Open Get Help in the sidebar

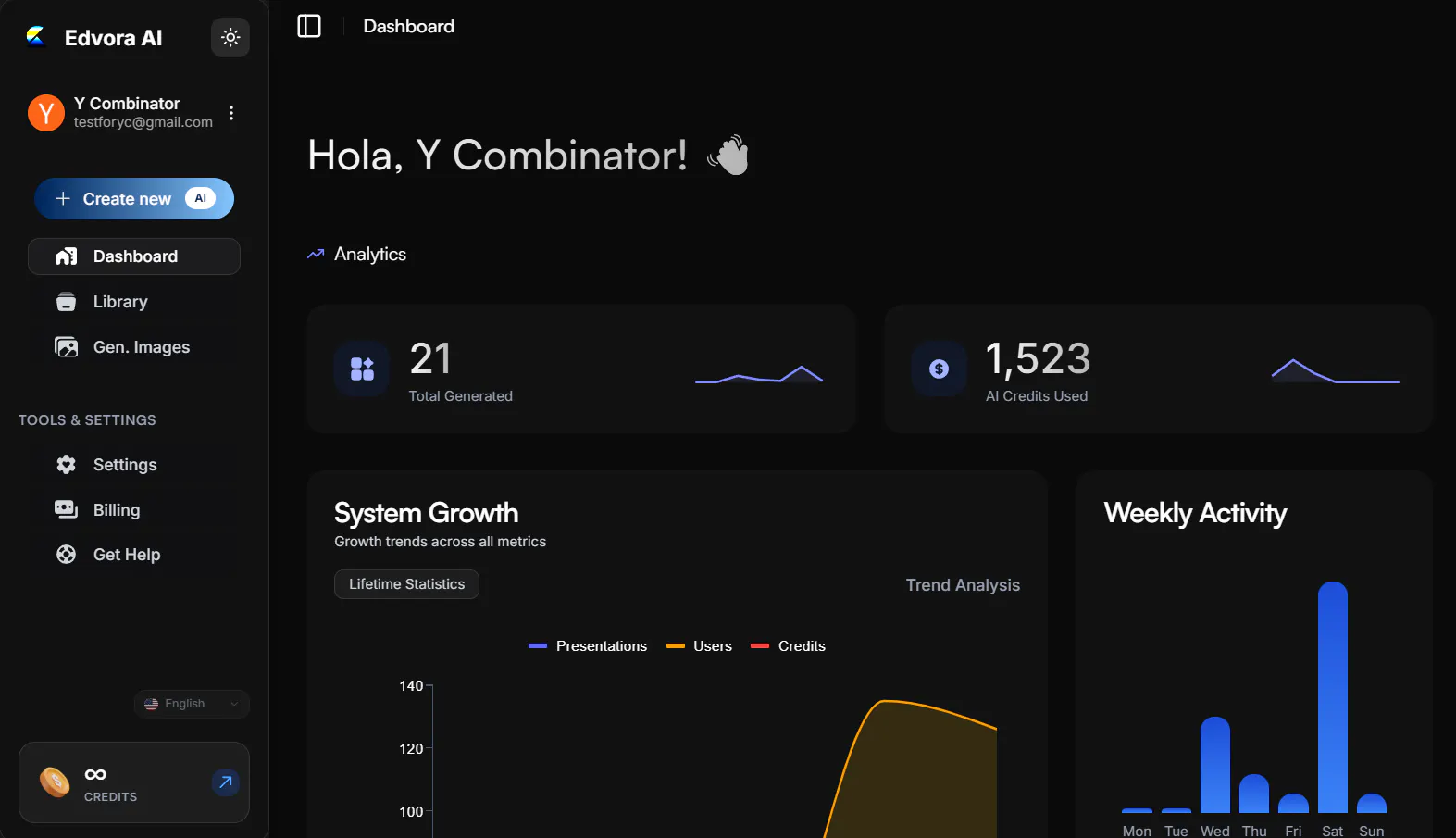click(134, 555)
